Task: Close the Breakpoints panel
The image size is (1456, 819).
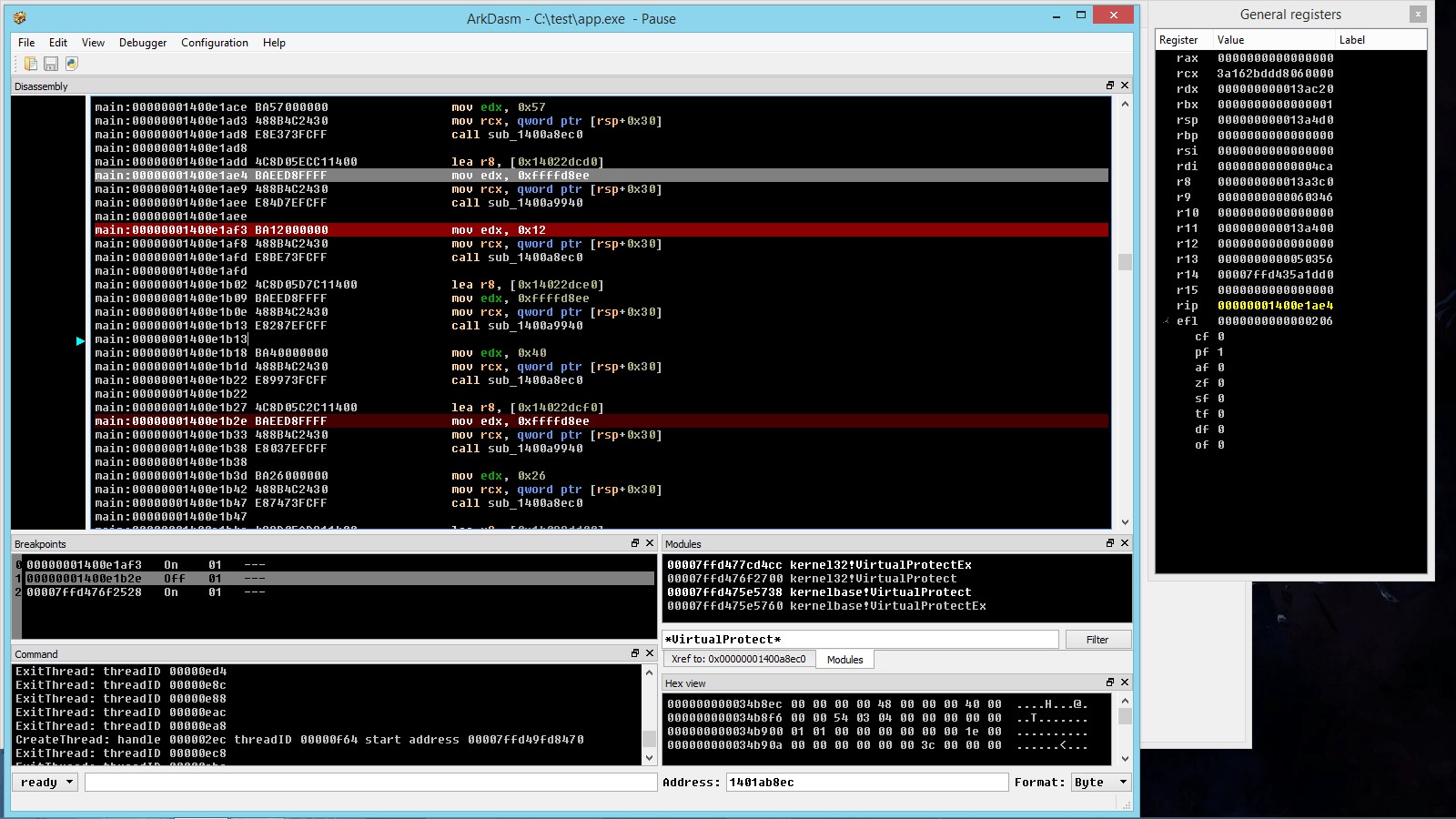Action: pos(650,543)
